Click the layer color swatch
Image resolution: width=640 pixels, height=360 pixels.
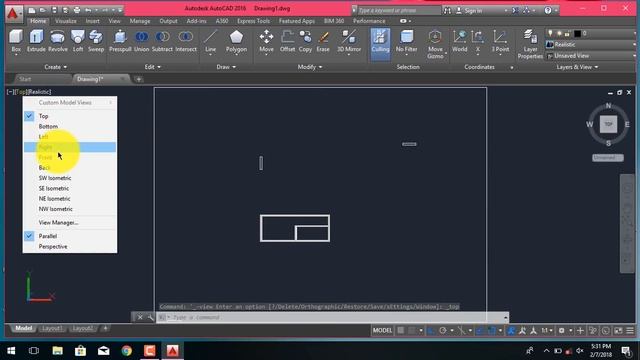[x=577, y=33]
